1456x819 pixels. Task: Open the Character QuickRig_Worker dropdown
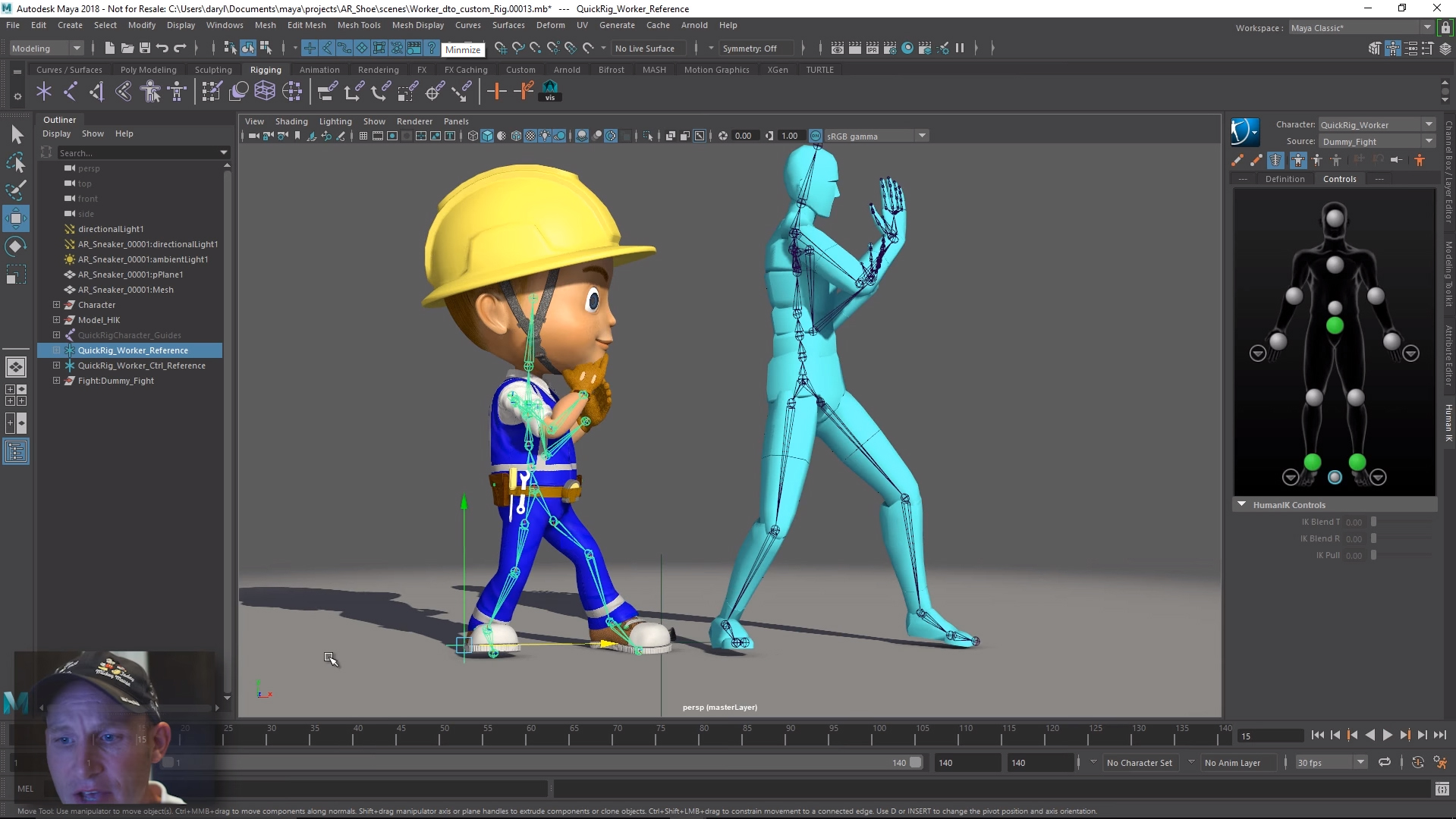click(x=1376, y=124)
